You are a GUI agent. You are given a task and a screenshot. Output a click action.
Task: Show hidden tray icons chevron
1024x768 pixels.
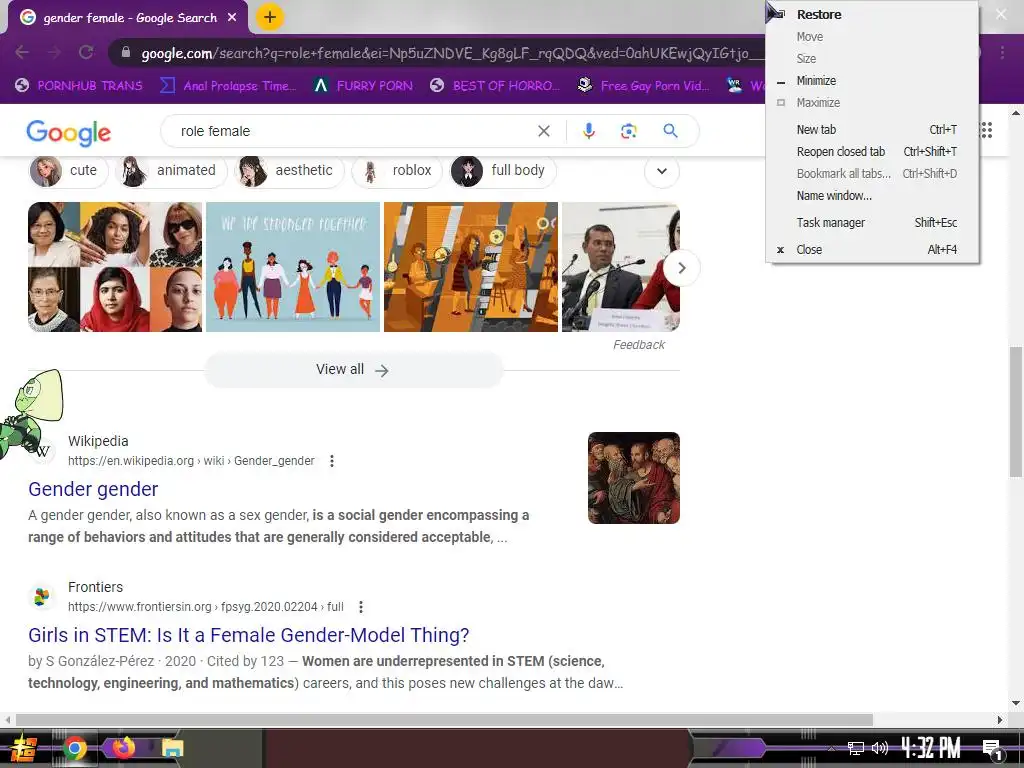pos(831,748)
